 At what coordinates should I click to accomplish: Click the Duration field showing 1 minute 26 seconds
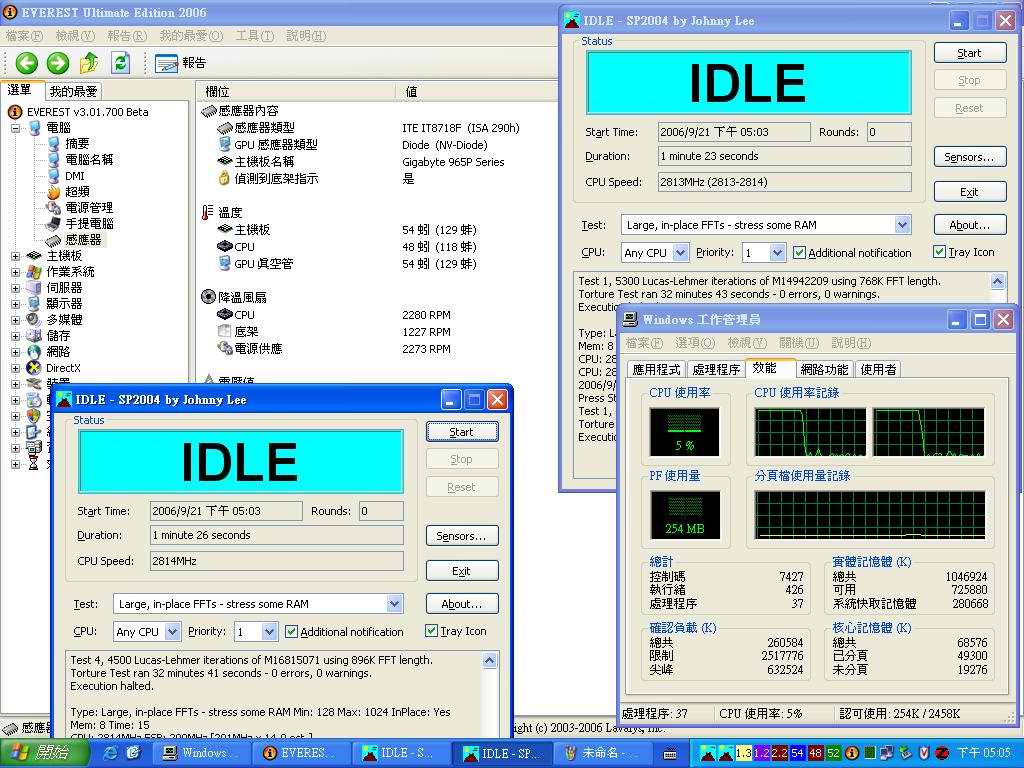pyautogui.click(x=276, y=536)
